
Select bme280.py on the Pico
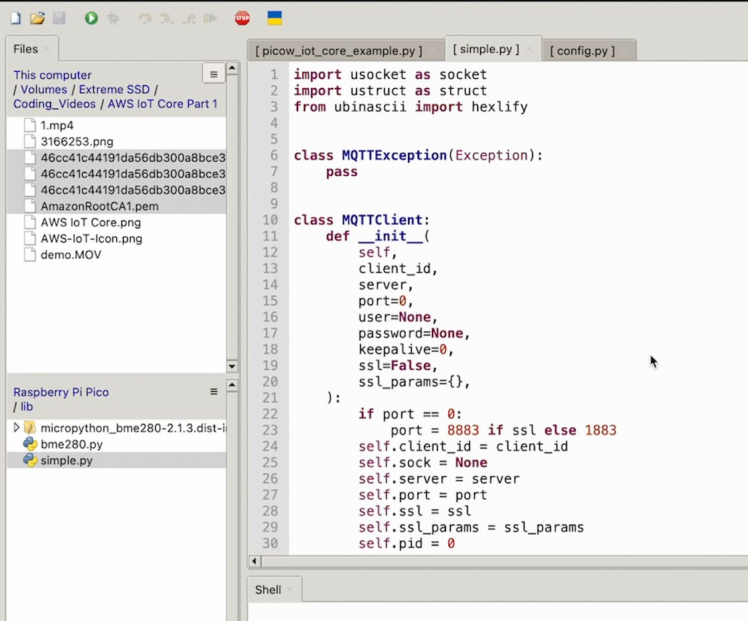pos(71,444)
